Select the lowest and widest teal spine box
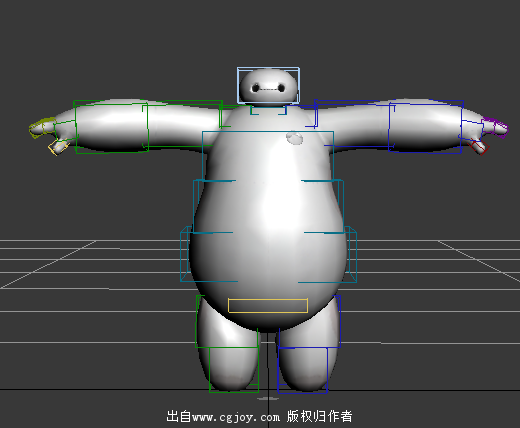520x428 pixels. click(268, 254)
